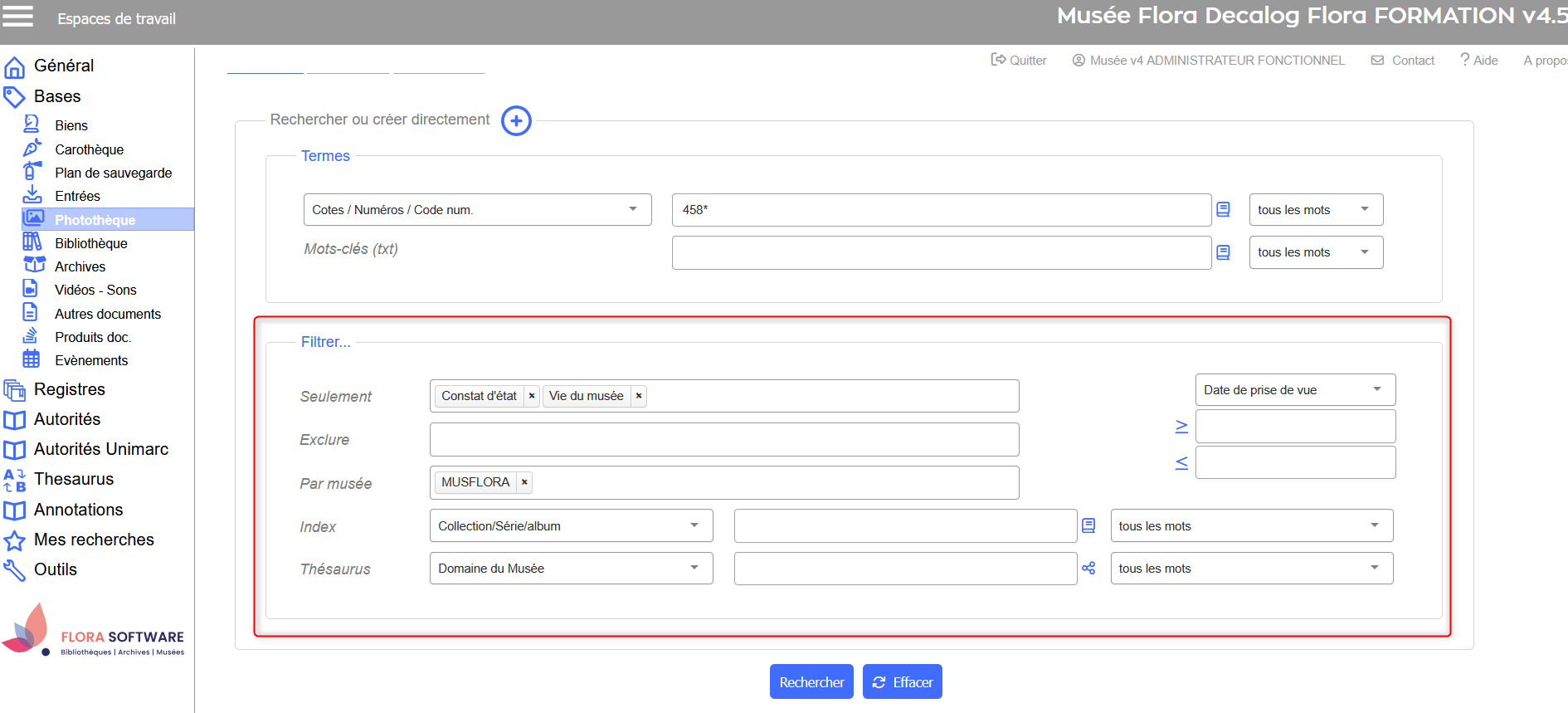Open Bibliothèque in the sidebar
Image resolution: width=1568 pixels, height=713 pixels.
pos(91,243)
